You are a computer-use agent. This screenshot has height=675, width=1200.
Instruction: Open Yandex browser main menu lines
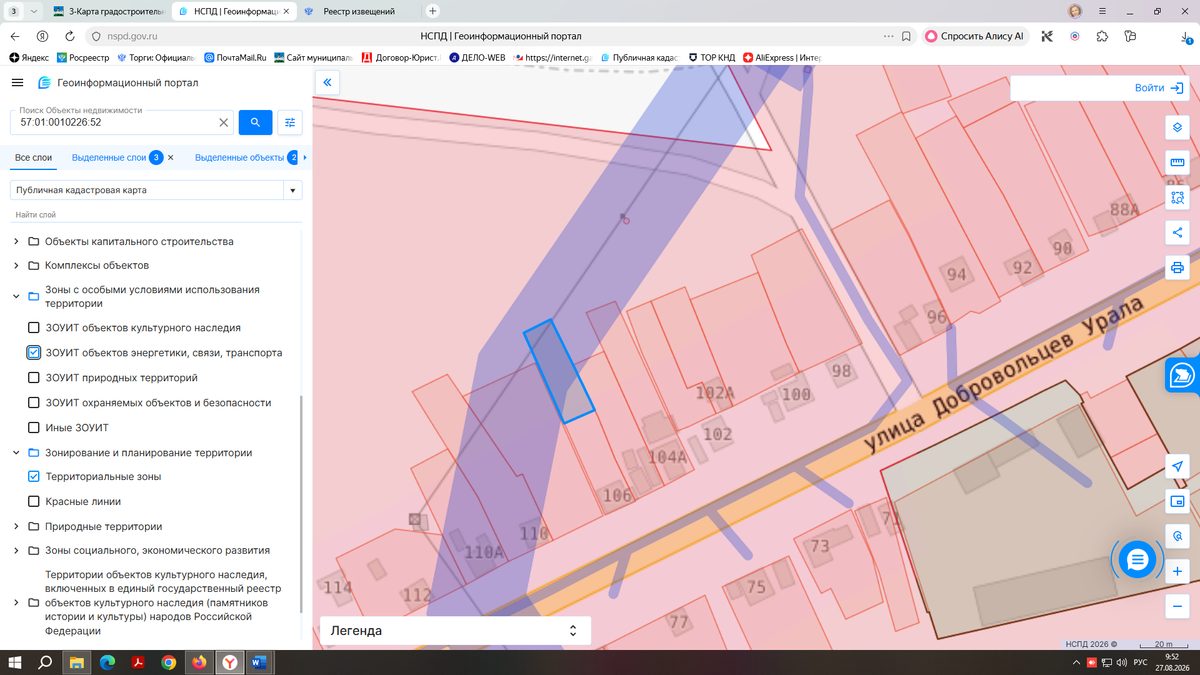pos(1102,11)
